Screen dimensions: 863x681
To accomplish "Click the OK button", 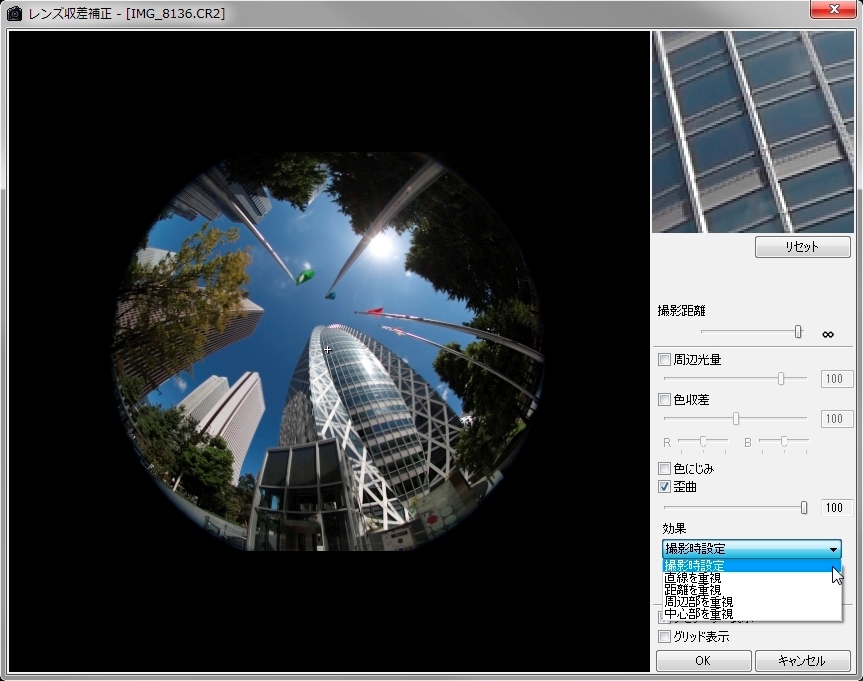I will (703, 660).
